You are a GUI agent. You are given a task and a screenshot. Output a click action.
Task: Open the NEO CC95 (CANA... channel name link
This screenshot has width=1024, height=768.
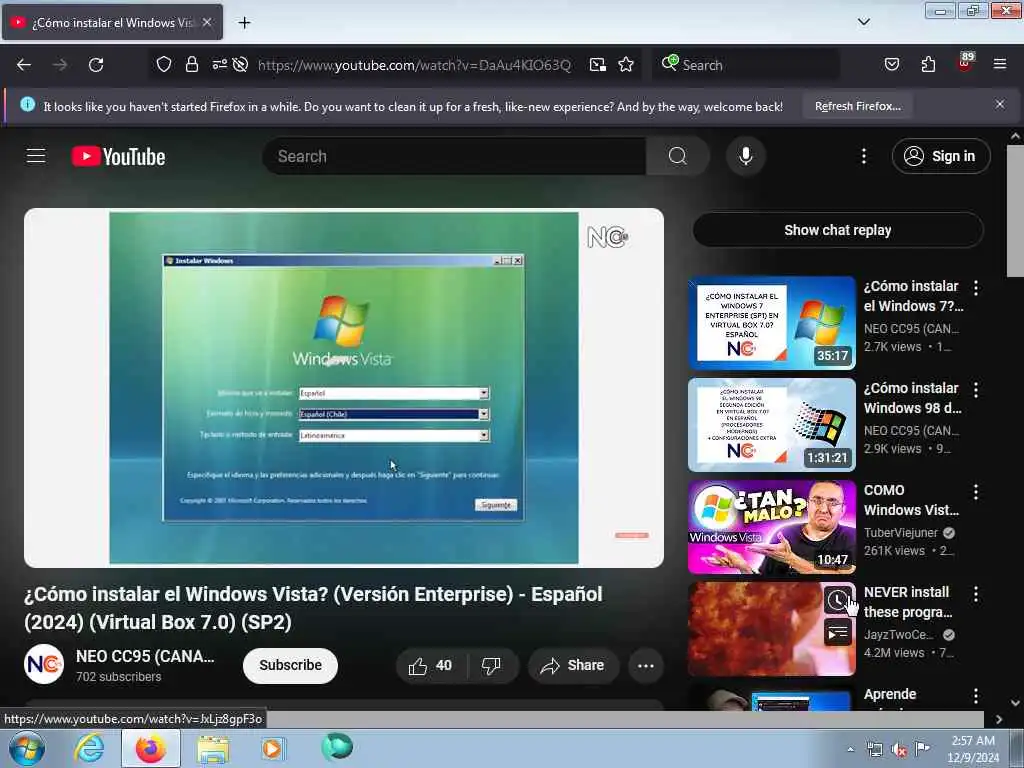(145, 656)
